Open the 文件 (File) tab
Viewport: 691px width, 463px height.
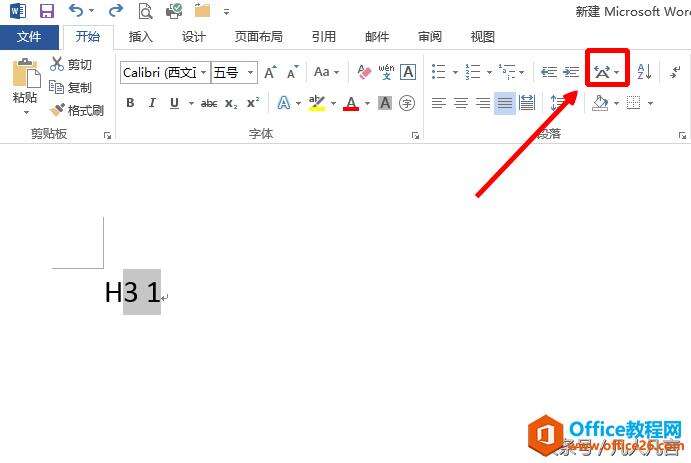click(29, 37)
